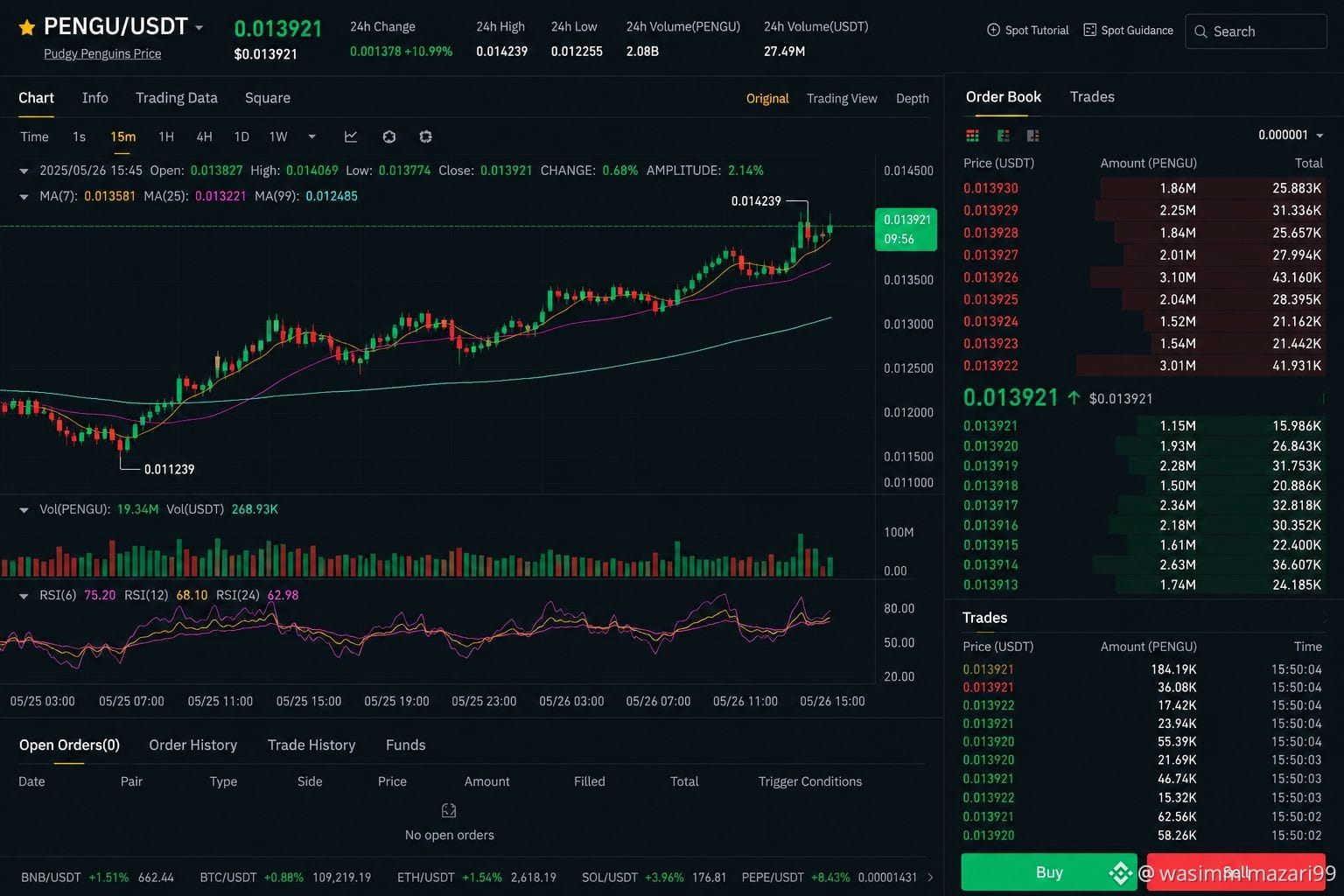Select the ask price 0.013926 row
This screenshot has height=896, width=1344.
1142,277
